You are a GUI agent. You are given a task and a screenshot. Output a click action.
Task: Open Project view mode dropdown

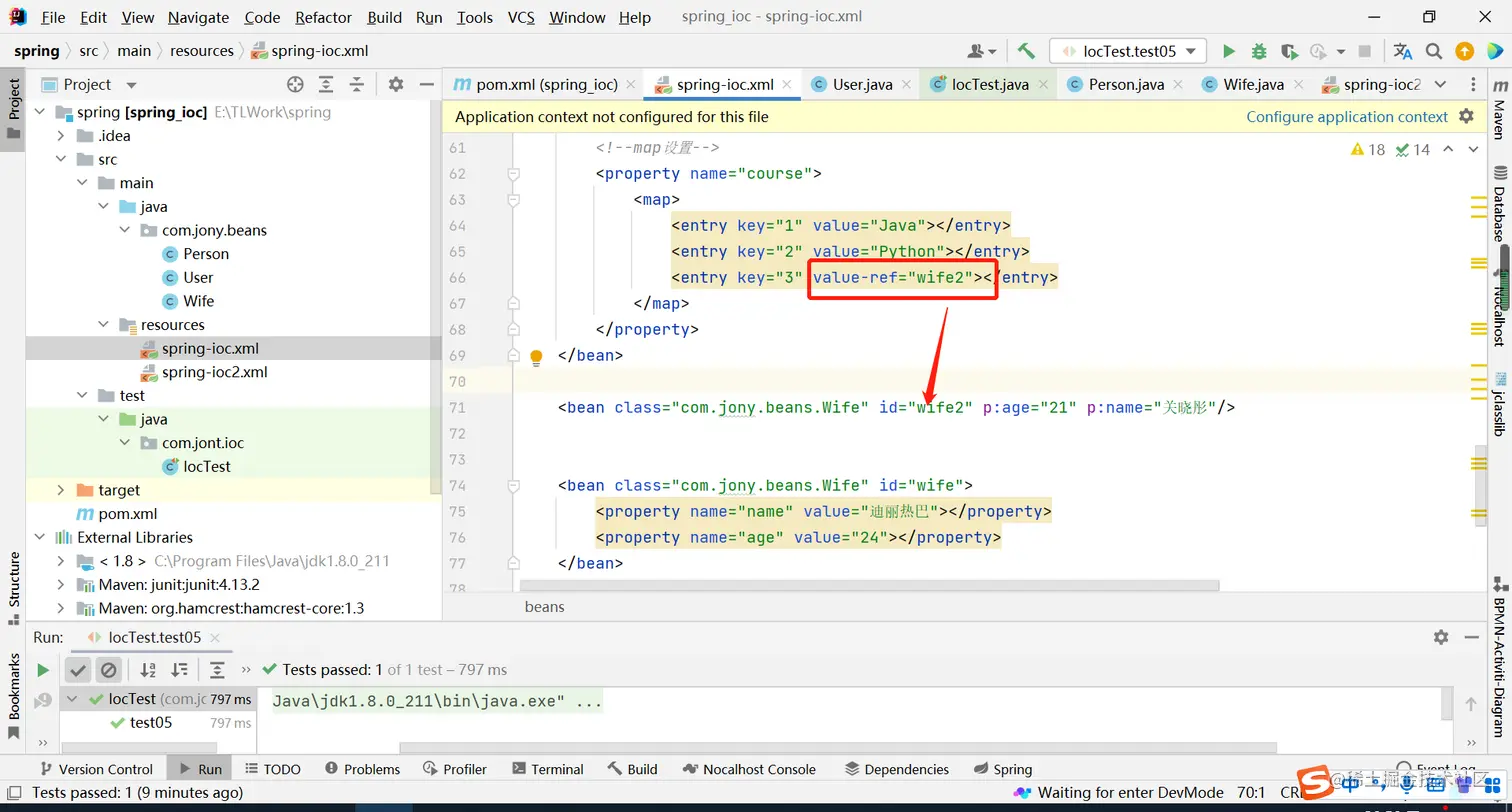(x=132, y=85)
